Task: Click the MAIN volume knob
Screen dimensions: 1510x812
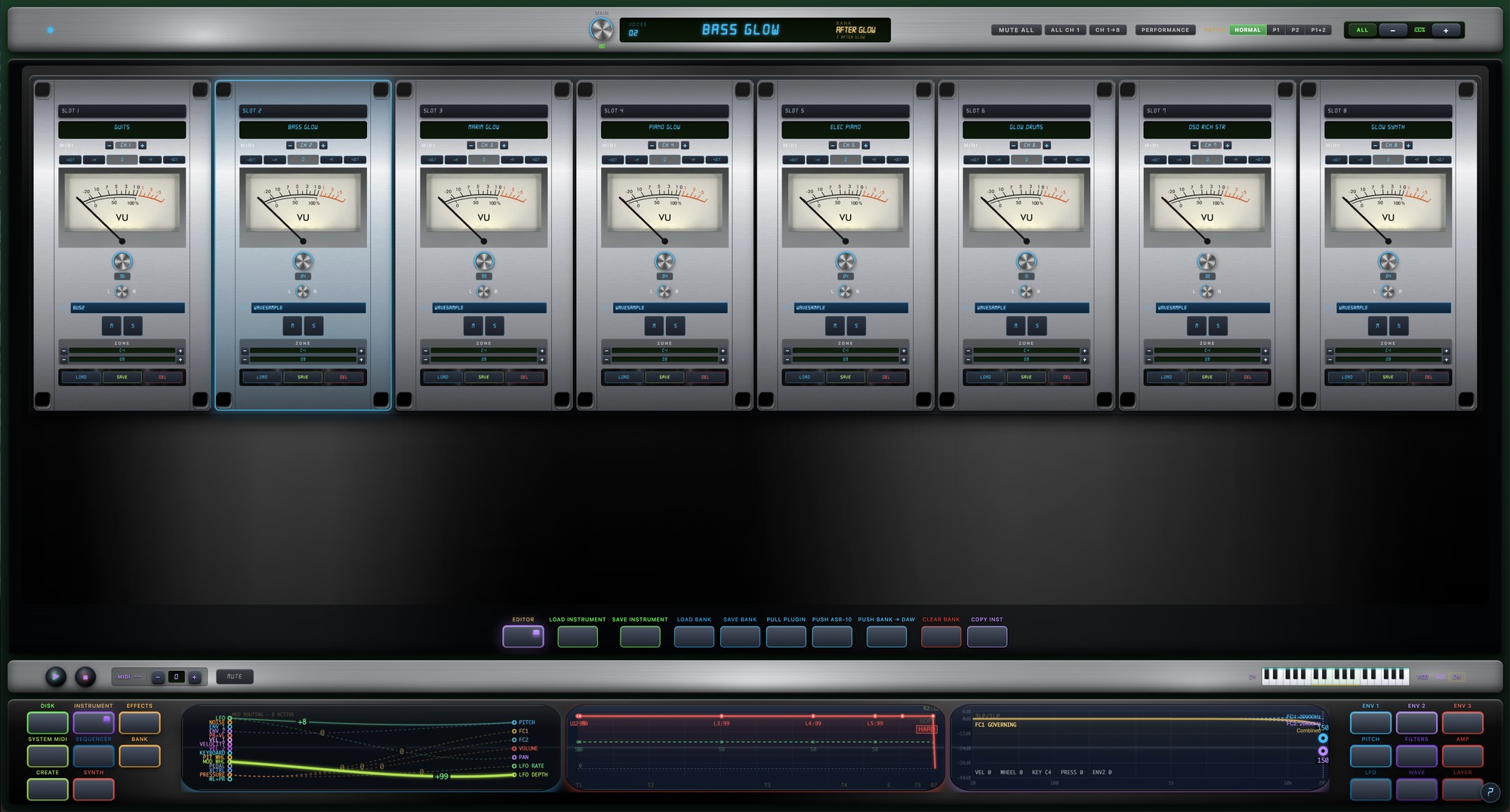Action: click(x=602, y=30)
